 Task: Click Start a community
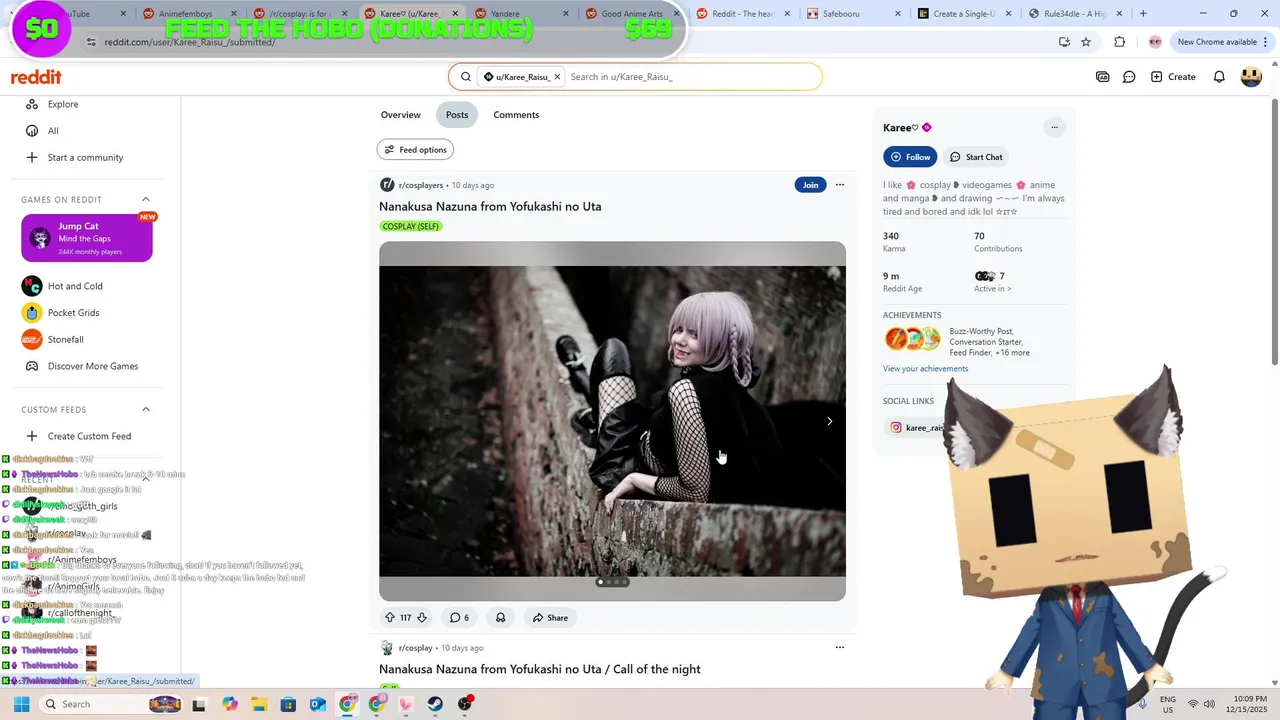pyautogui.click(x=83, y=157)
